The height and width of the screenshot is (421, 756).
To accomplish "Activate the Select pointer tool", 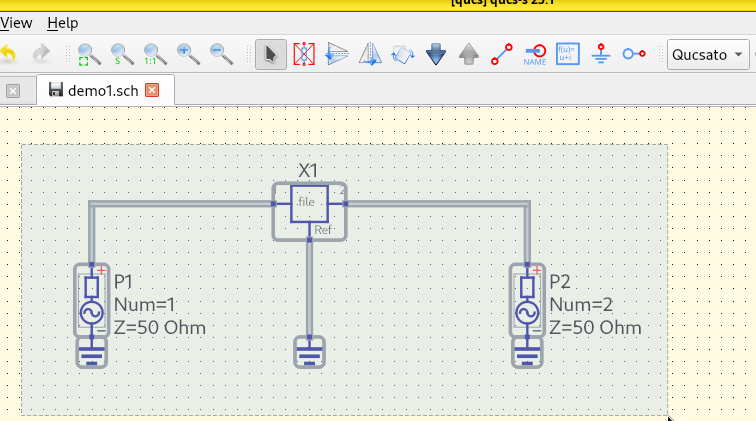I will 269,54.
